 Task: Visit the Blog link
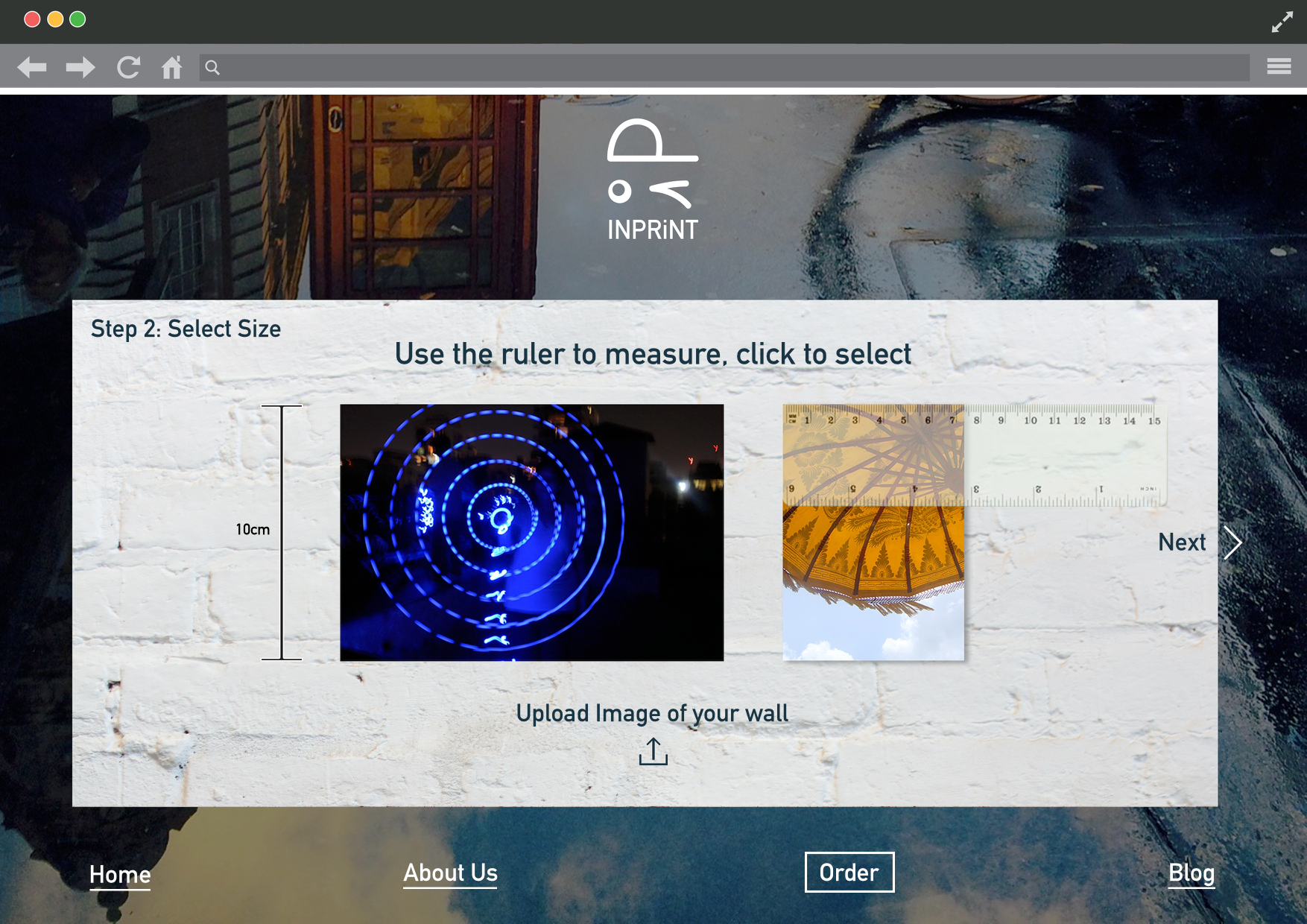coord(1191,873)
